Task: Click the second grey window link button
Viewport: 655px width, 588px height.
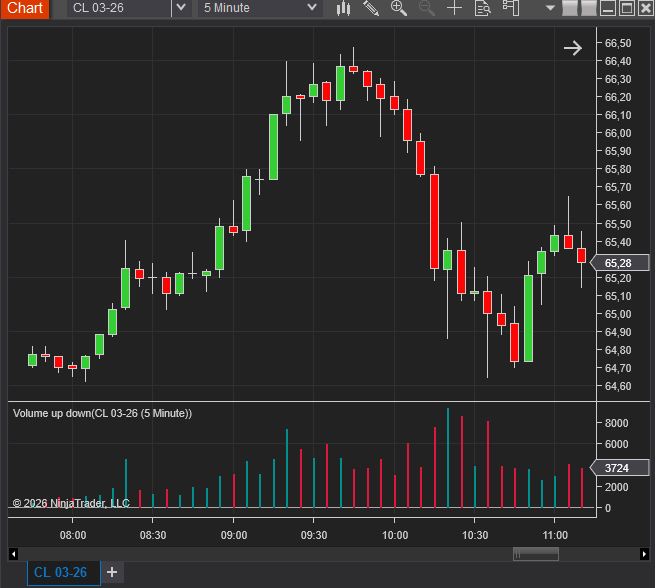Action: pyautogui.click(x=589, y=8)
